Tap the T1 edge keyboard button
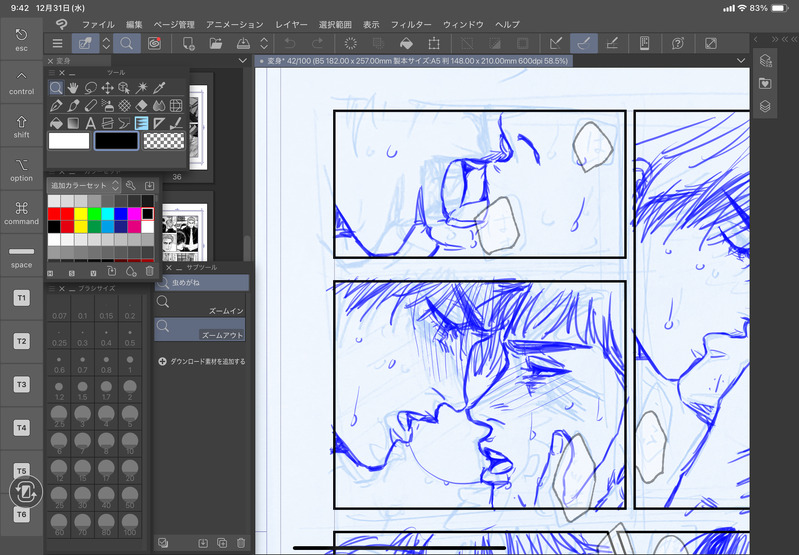 (21, 298)
